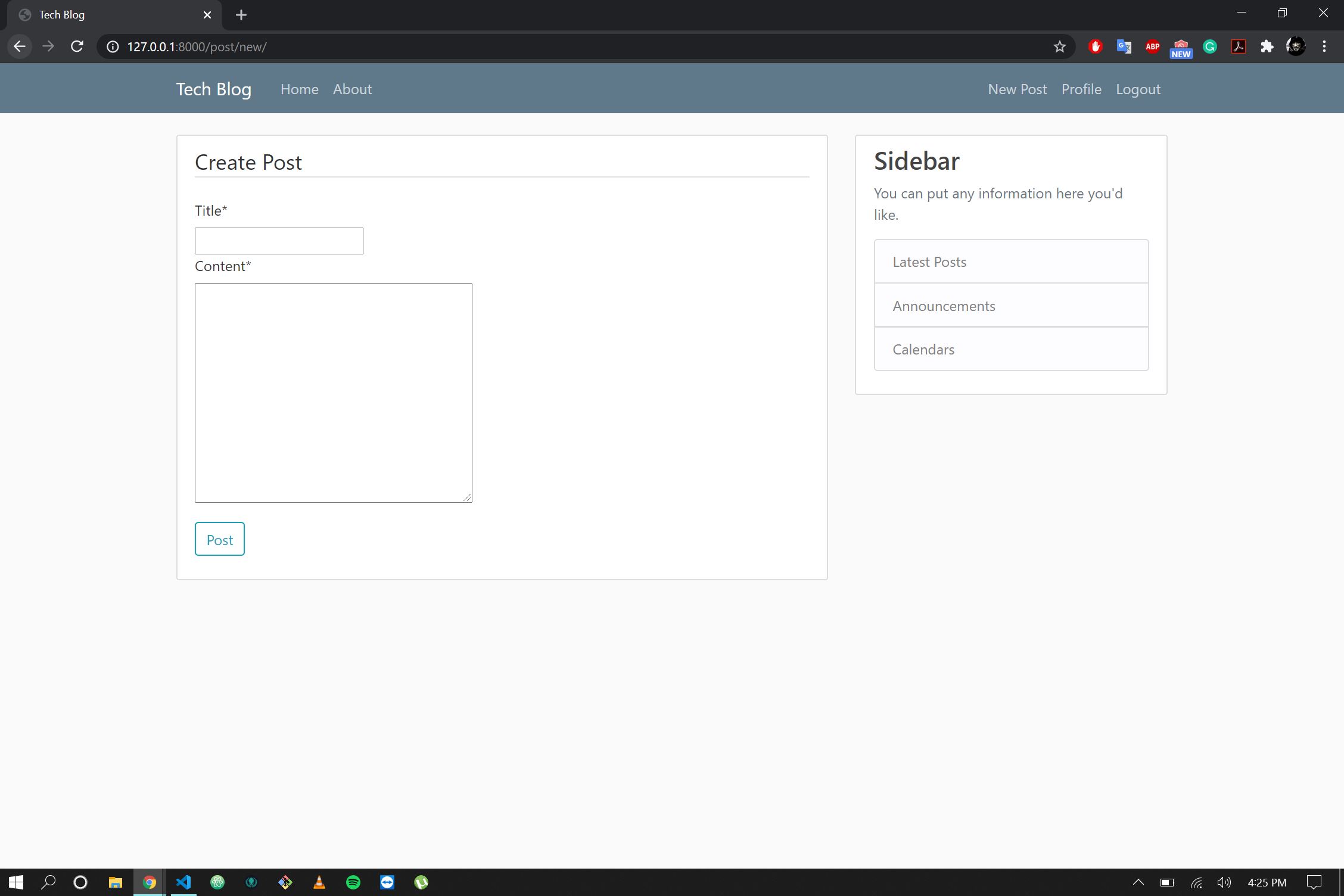Submit form with Post button
This screenshot has height=896, width=1344.
point(219,539)
